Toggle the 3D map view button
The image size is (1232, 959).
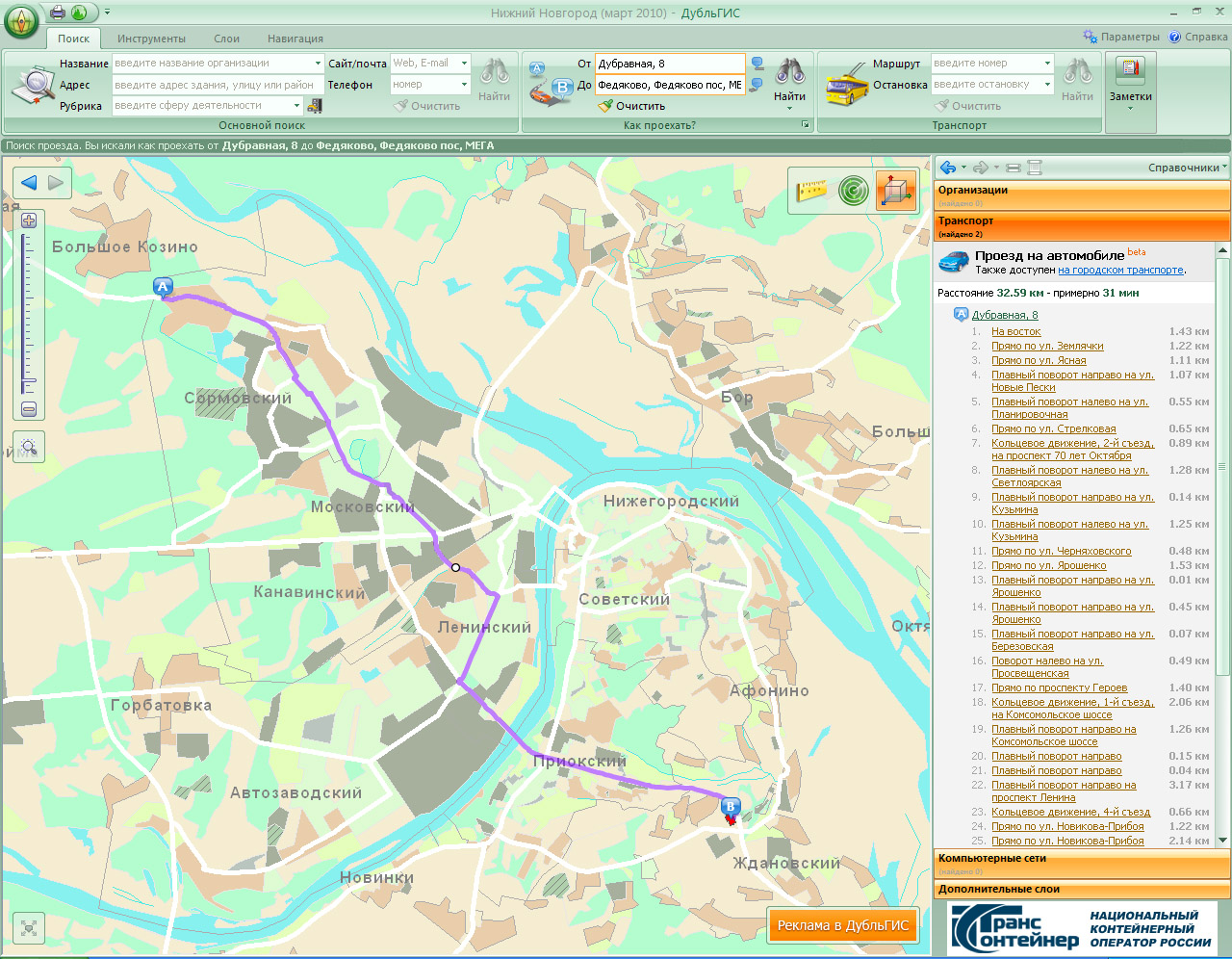click(895, 191)
